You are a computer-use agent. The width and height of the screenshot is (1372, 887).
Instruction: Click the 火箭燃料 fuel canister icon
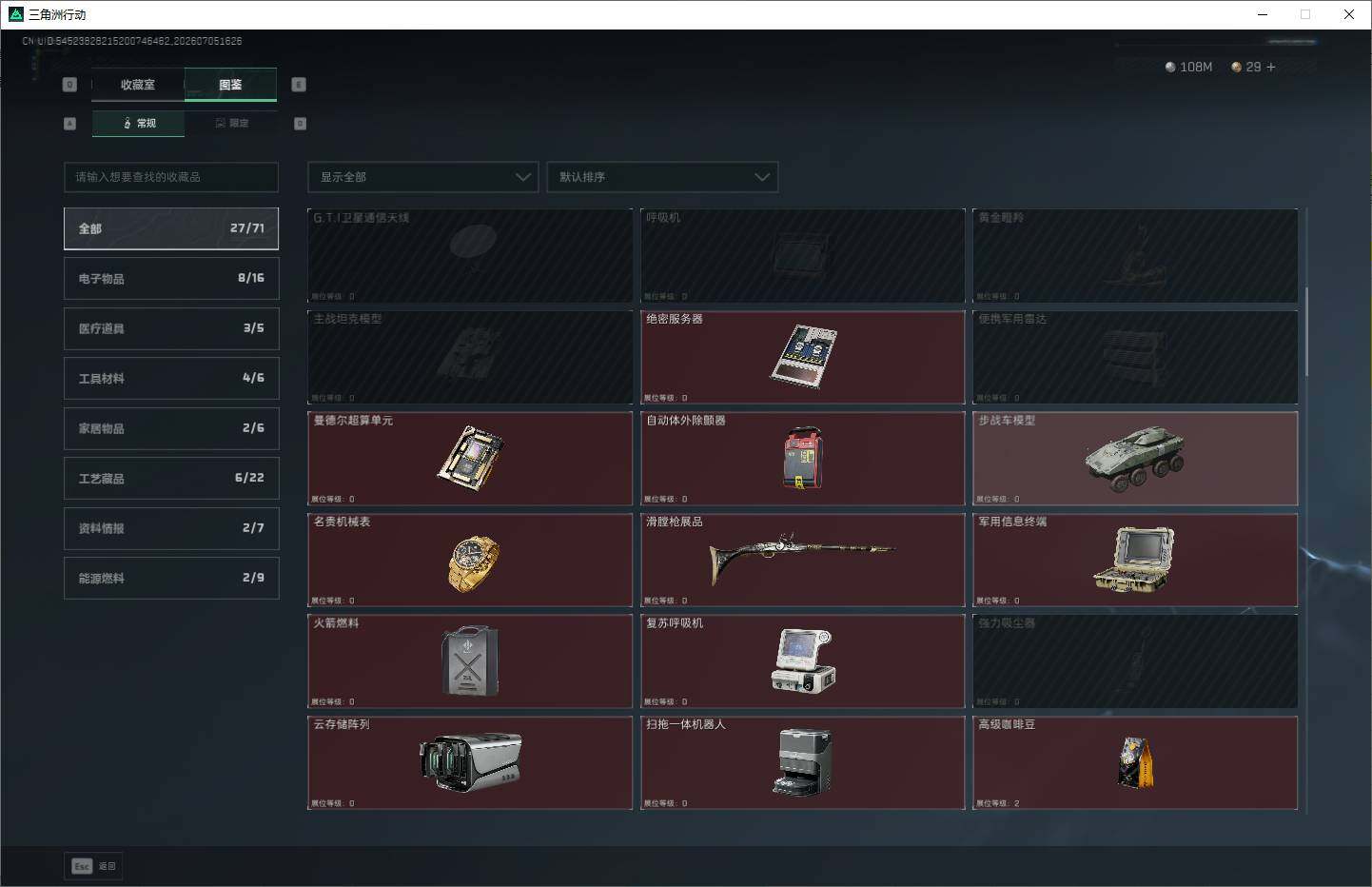click(x=469, y=660)
